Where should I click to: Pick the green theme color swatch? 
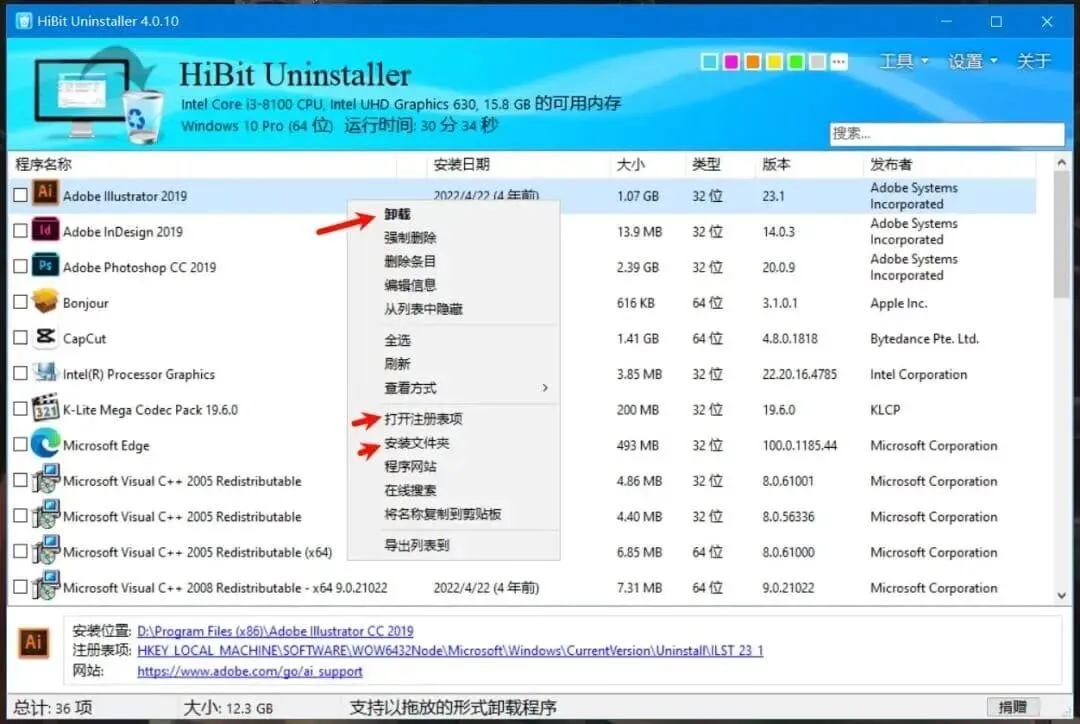click(x=796, y=62)
